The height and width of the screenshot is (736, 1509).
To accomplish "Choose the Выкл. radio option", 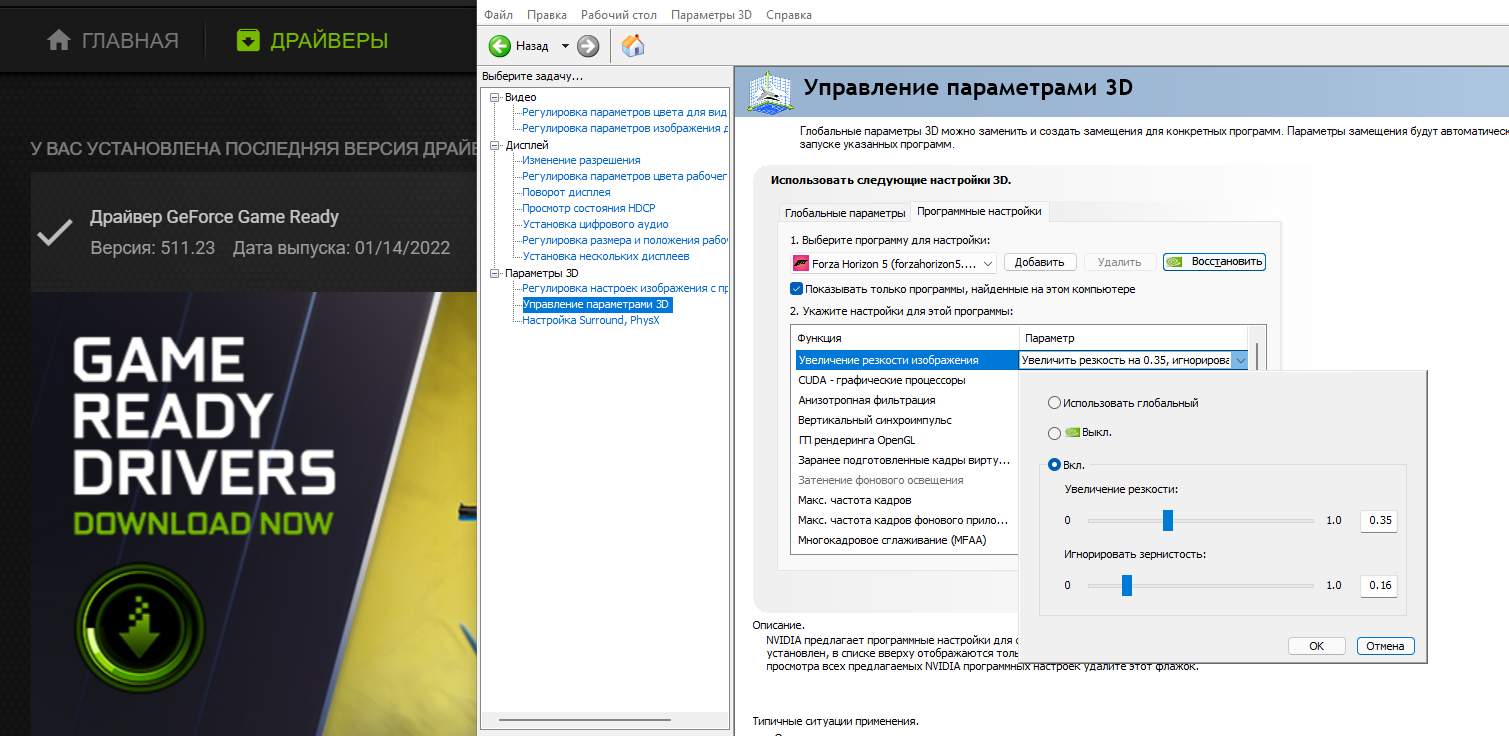I will point(1054,433).
